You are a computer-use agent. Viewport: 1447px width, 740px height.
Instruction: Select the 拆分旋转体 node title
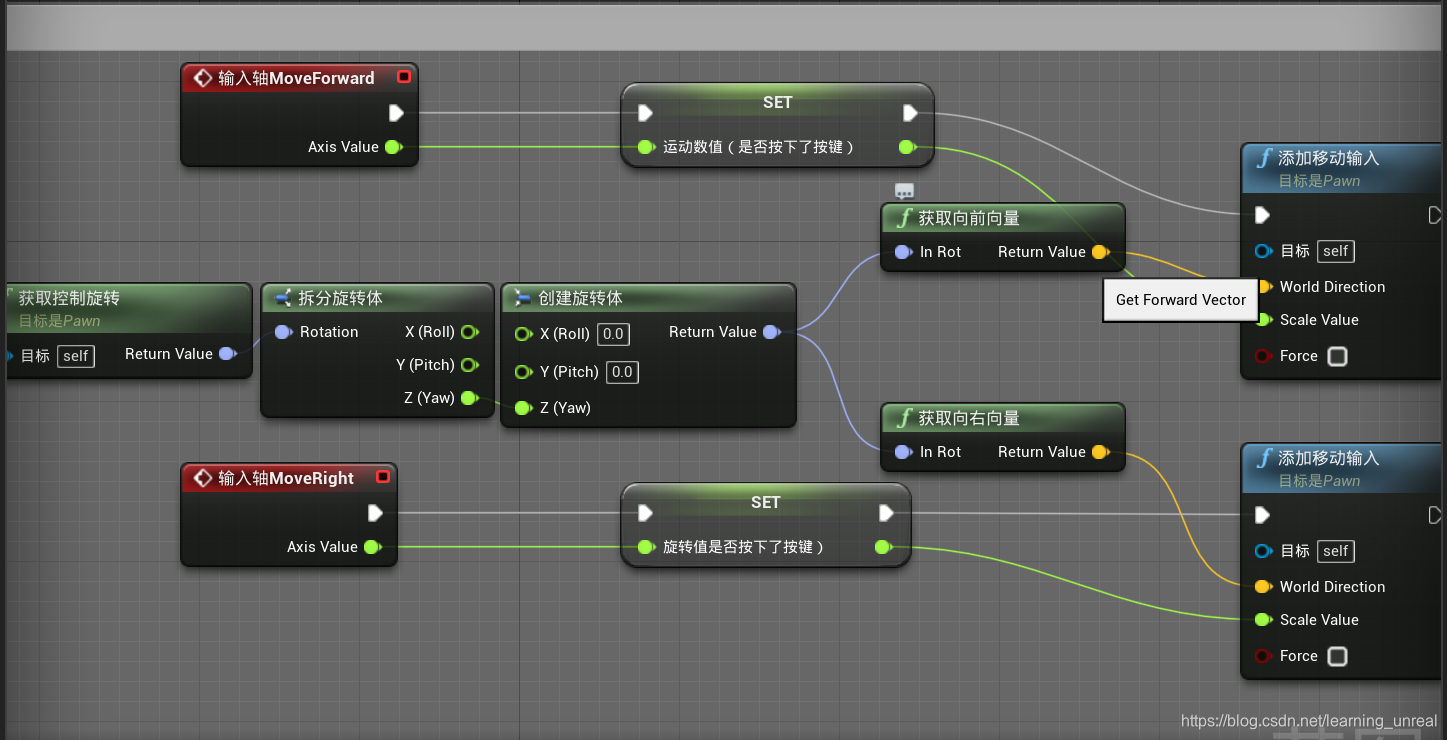[340, 298]
